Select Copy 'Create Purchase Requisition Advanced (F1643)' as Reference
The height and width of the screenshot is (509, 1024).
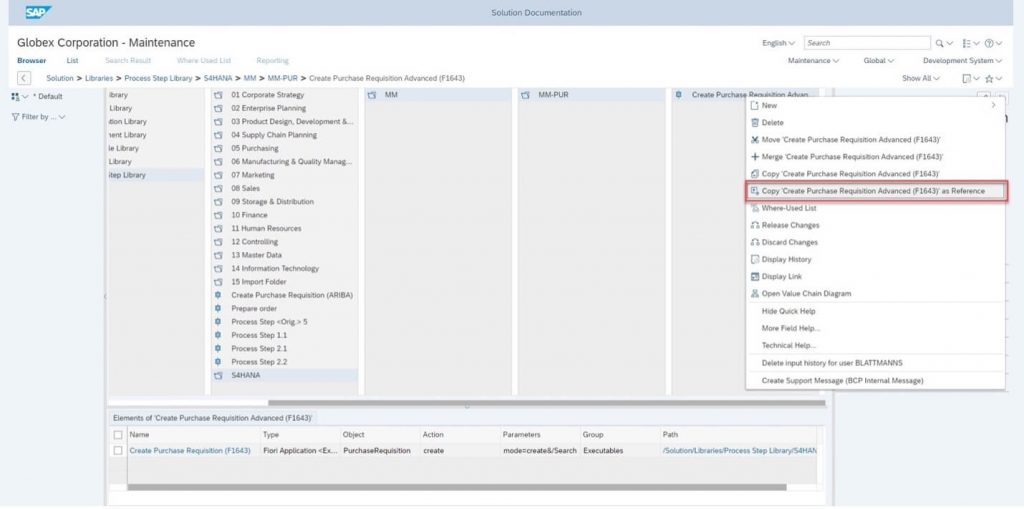[876, 191]
